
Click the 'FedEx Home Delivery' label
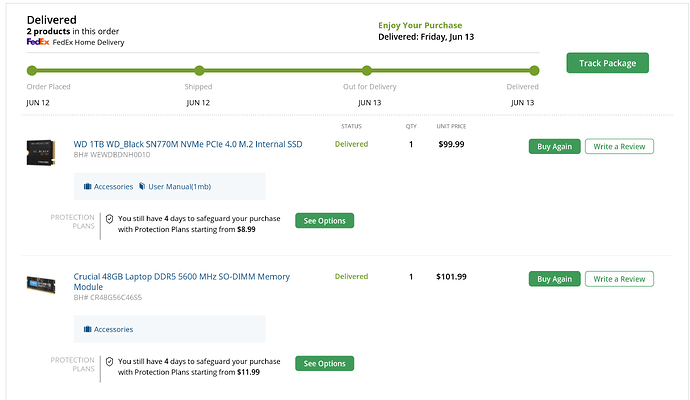[88, 42]
